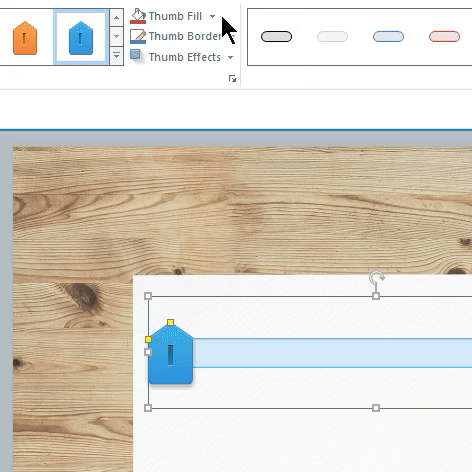Image resolution: width=472 pixels, height=472 pixels.
Task: Click the rotation handle above the slider
Action: coord(377,277)
